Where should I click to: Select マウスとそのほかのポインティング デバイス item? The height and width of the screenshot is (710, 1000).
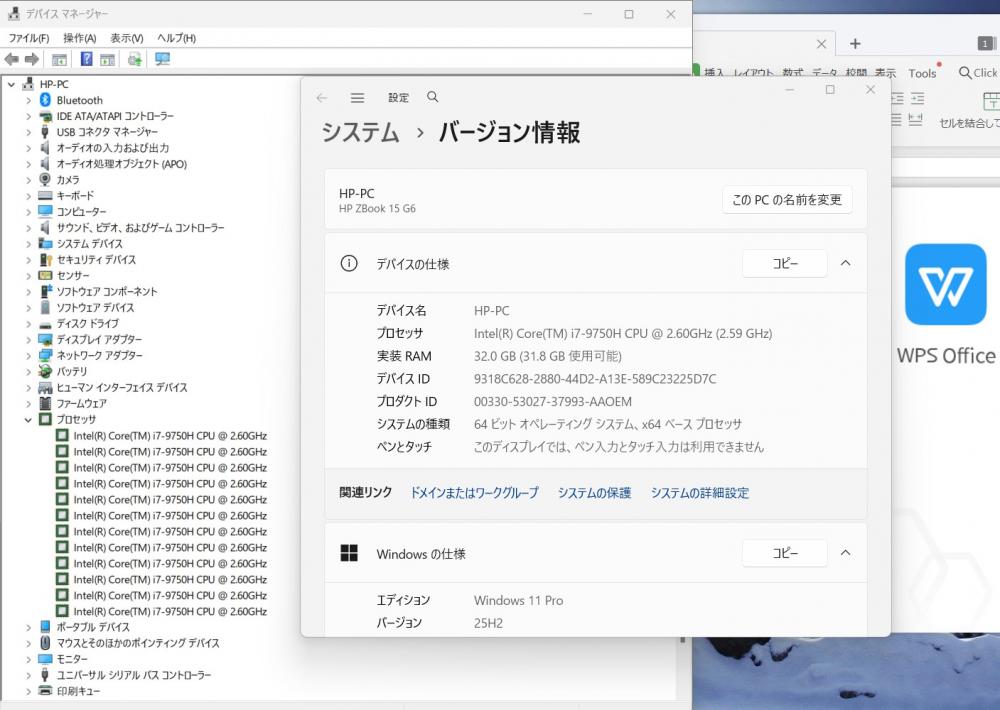point(138,643)
